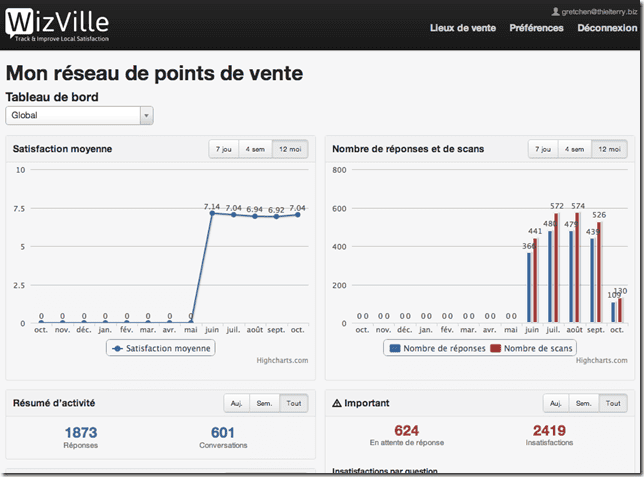The width and height of the screenshot is (644, 477).
Task: Toggle Satisfaction moyenne legend series
Action: [161, 348]
